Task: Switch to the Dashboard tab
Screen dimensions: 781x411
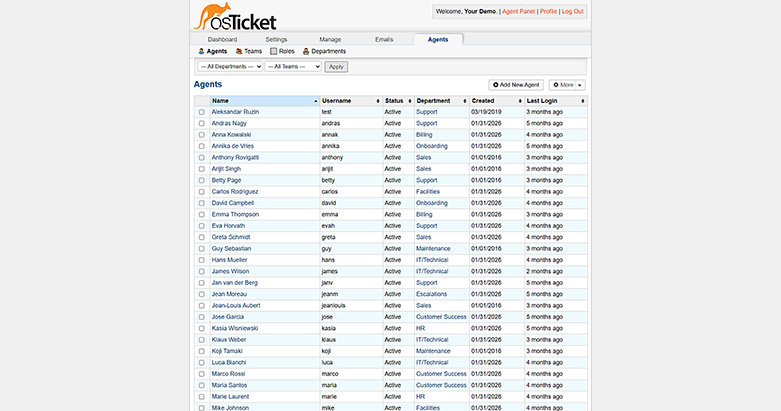Action: pyautogui.click(x=222, y=39)
